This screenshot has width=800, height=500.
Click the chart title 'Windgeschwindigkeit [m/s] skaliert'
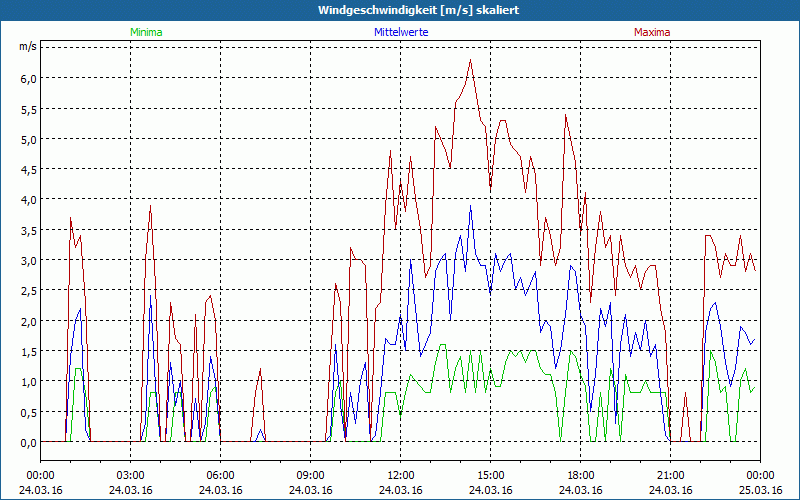(x=418, y=10)
